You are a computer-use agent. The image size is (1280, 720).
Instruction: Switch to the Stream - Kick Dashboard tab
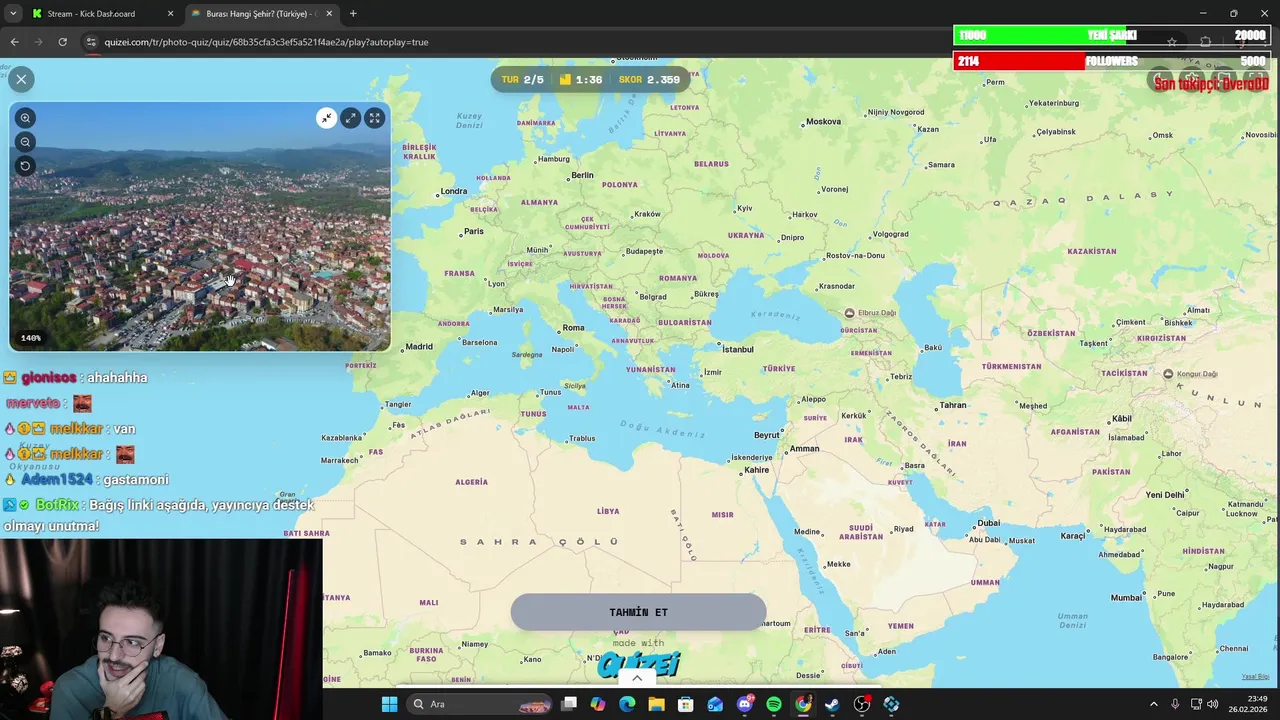pos(102,14)
